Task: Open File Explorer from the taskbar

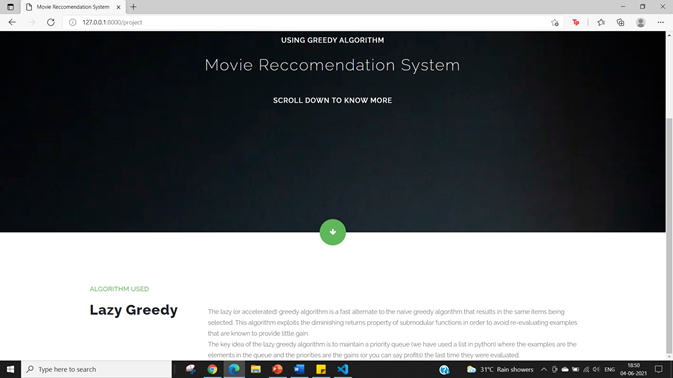Action: point(256,369)
